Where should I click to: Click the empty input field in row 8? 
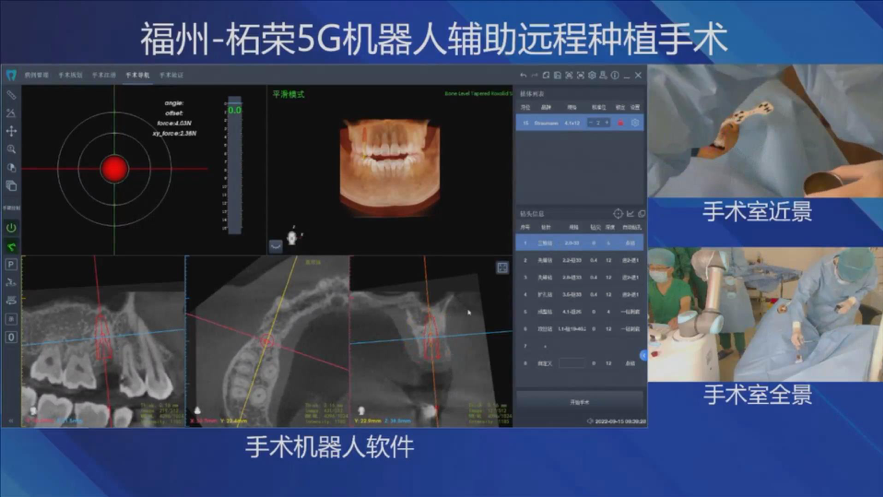572,364
